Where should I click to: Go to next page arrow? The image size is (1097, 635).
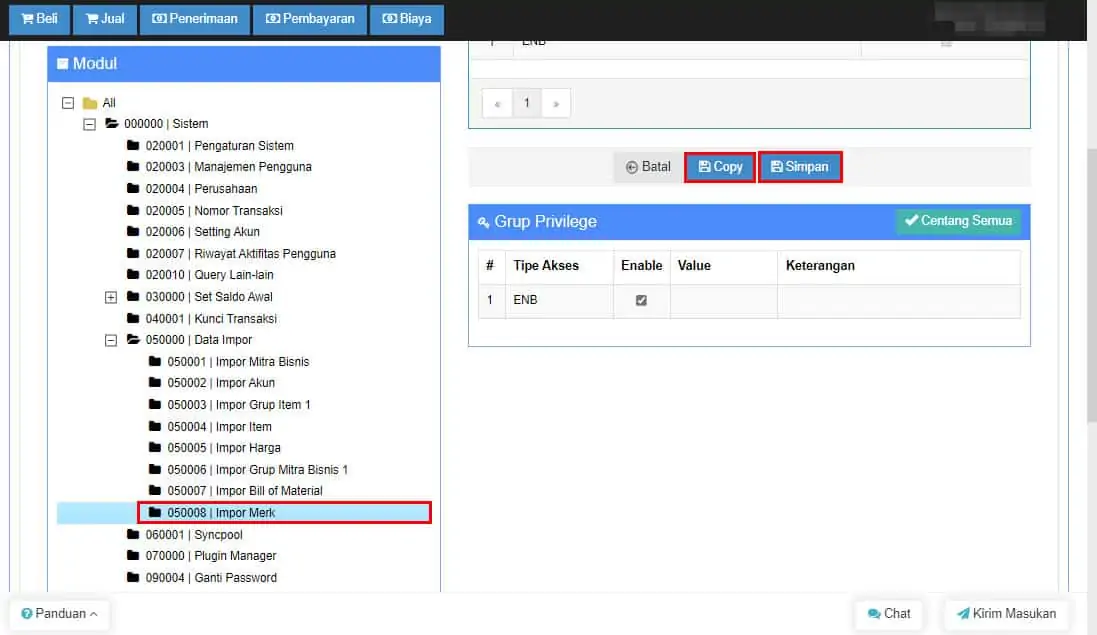click(556, 104)
